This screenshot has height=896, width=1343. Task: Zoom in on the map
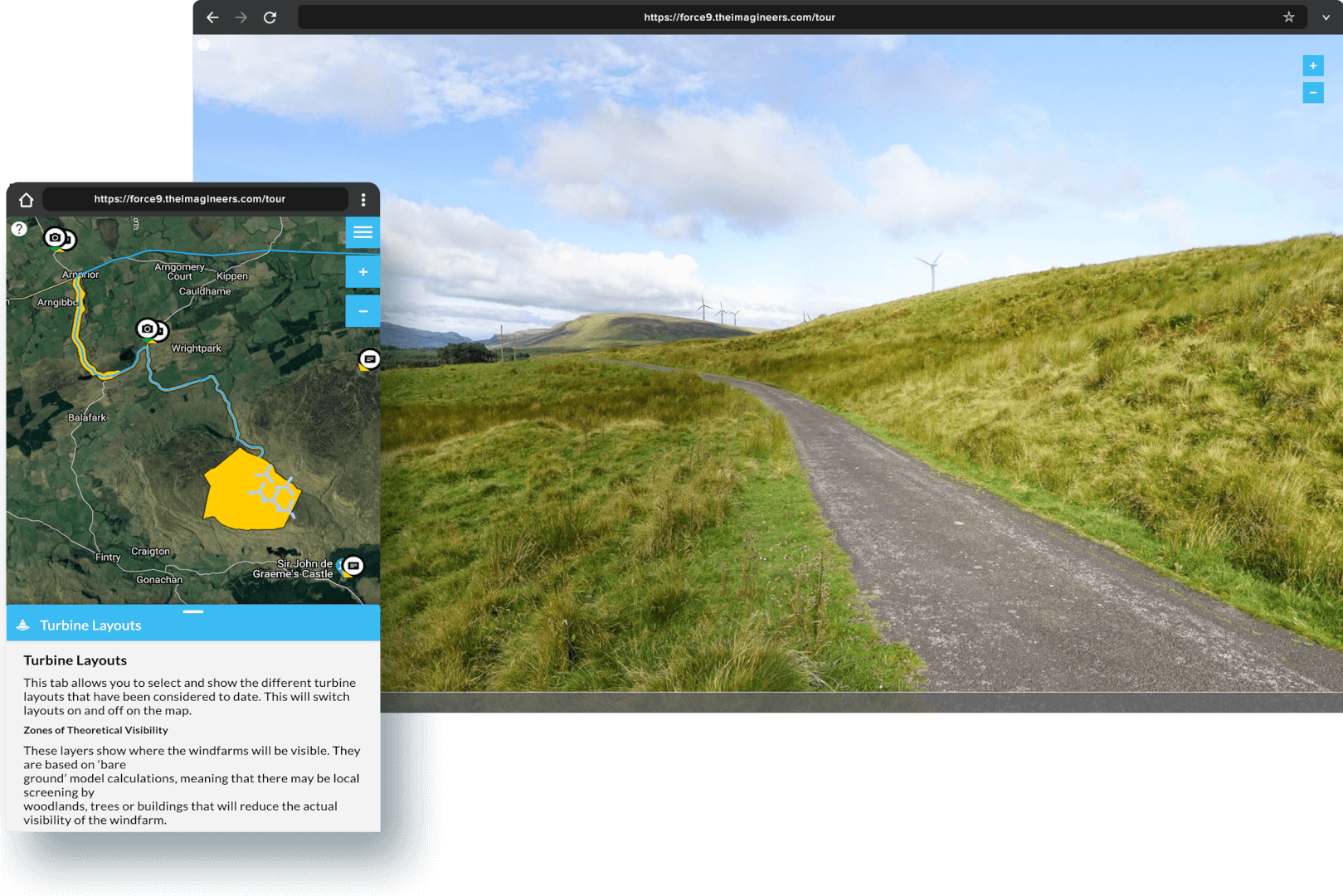tap(363, 272)
